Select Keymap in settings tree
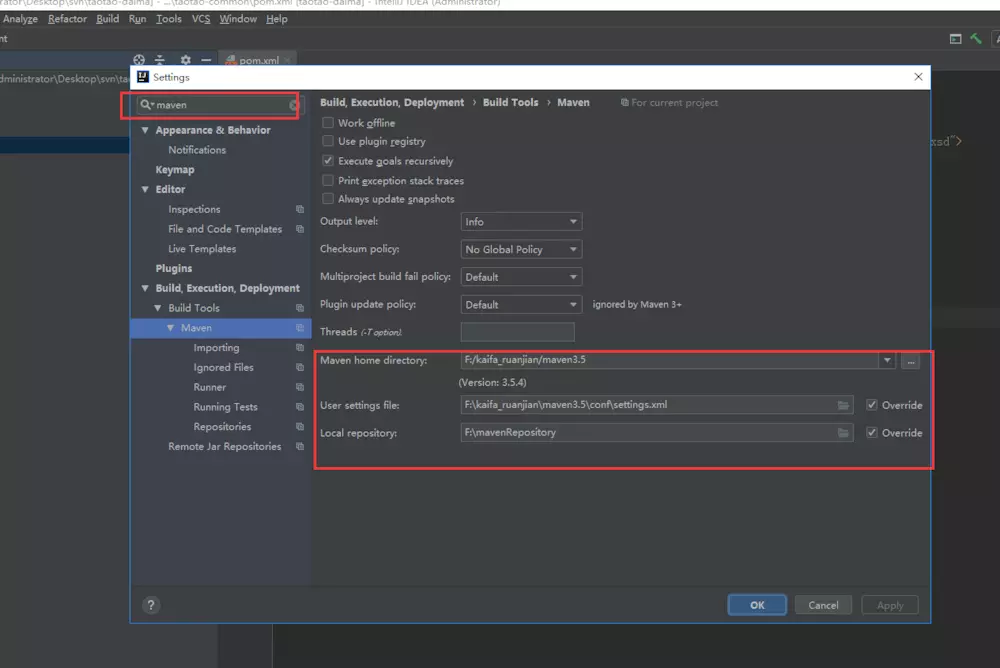This screenshot has height=668, width=1000. tap(175, 170)
